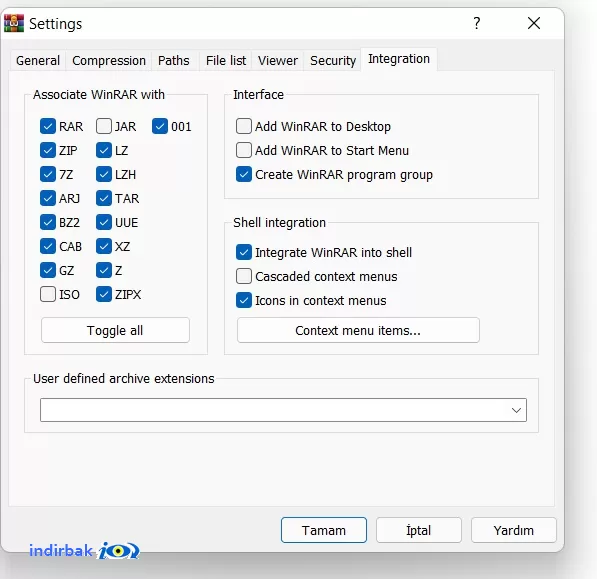Screen dimensions: 597x579
Task: Open help with the Yardım button
Action: tap(514, 530)
